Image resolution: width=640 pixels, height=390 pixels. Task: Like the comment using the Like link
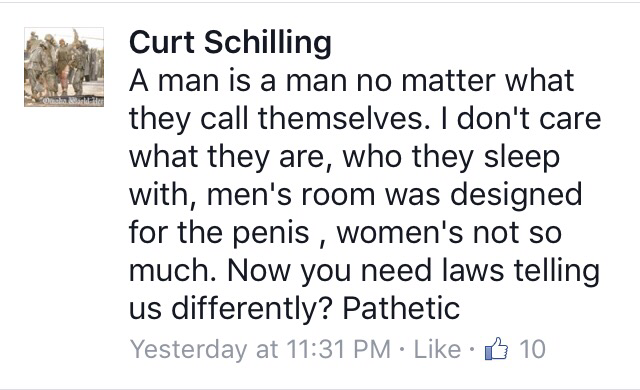[x=437, y=349]
